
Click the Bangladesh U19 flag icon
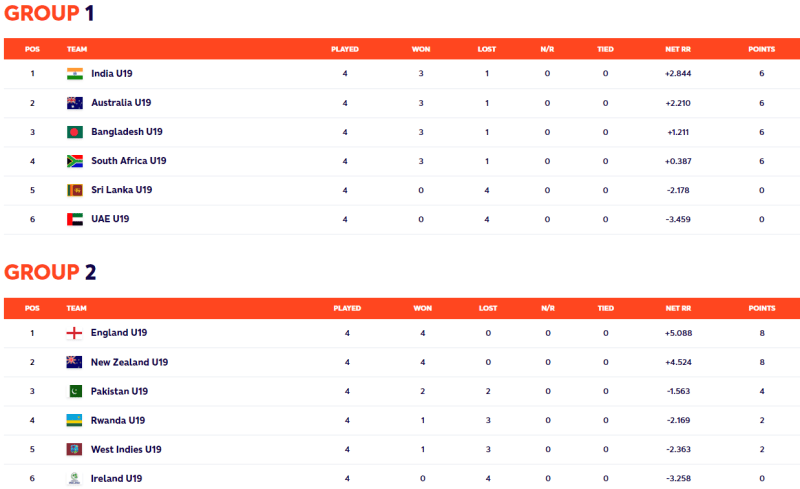pos(75,131)
